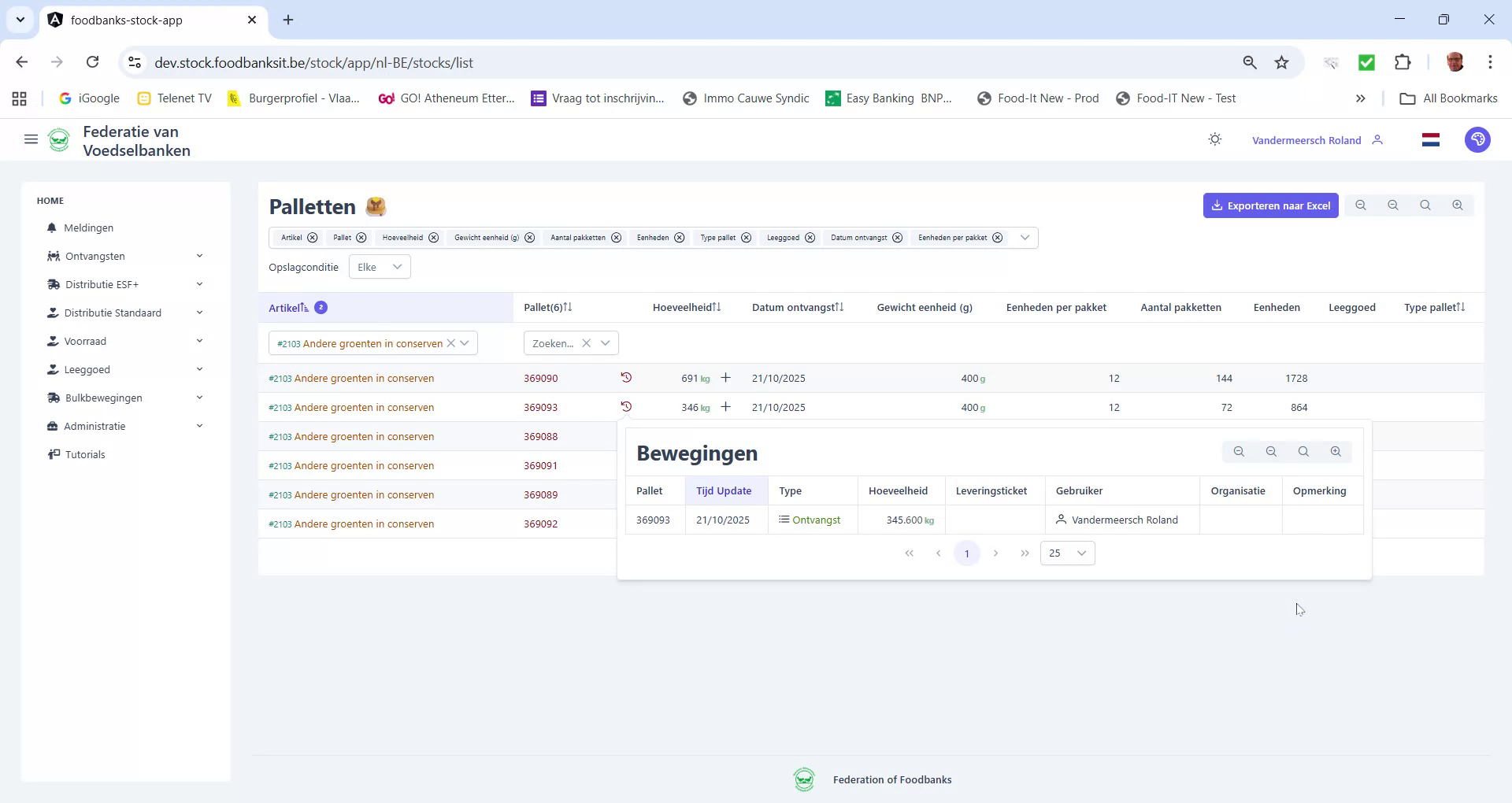Viewport: 1512px width, 803px height.
Task: Open the hamburger navigation menu
Action: [31, 139]
